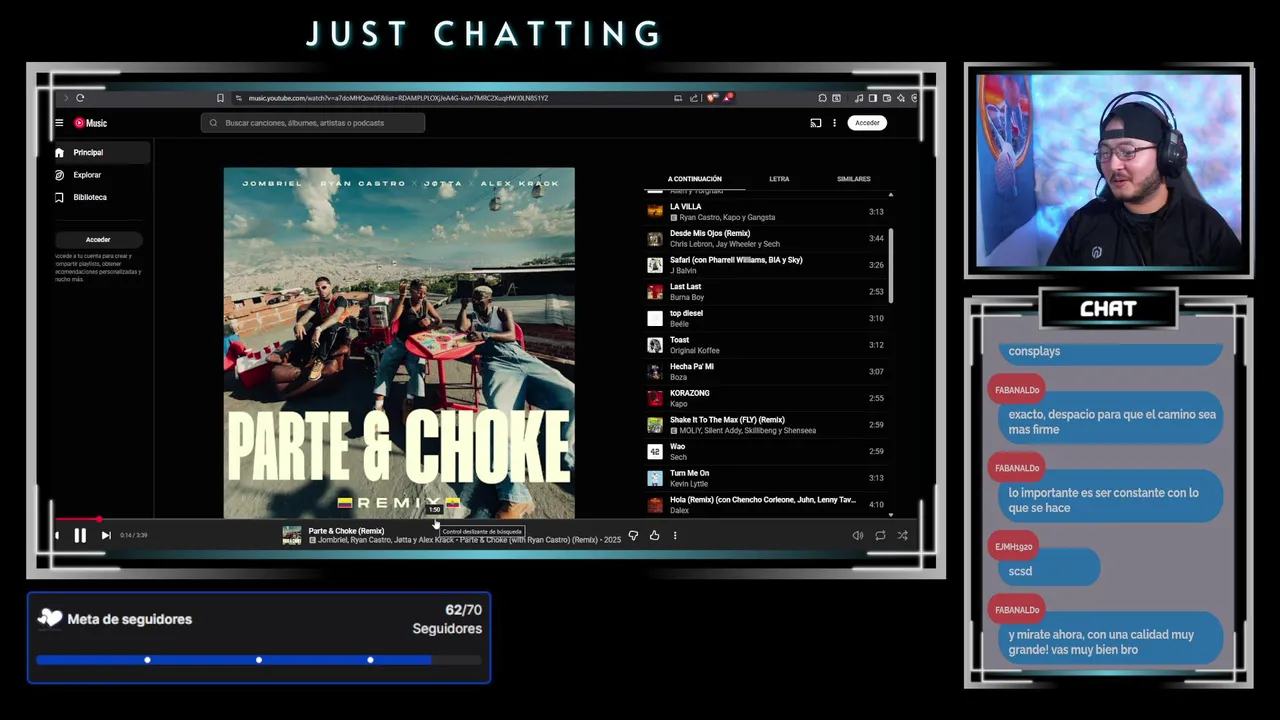This screenshot has width=1280, height=720.
Task: Open settings three-dot menu near Acceder
Action: coord(834,123)
